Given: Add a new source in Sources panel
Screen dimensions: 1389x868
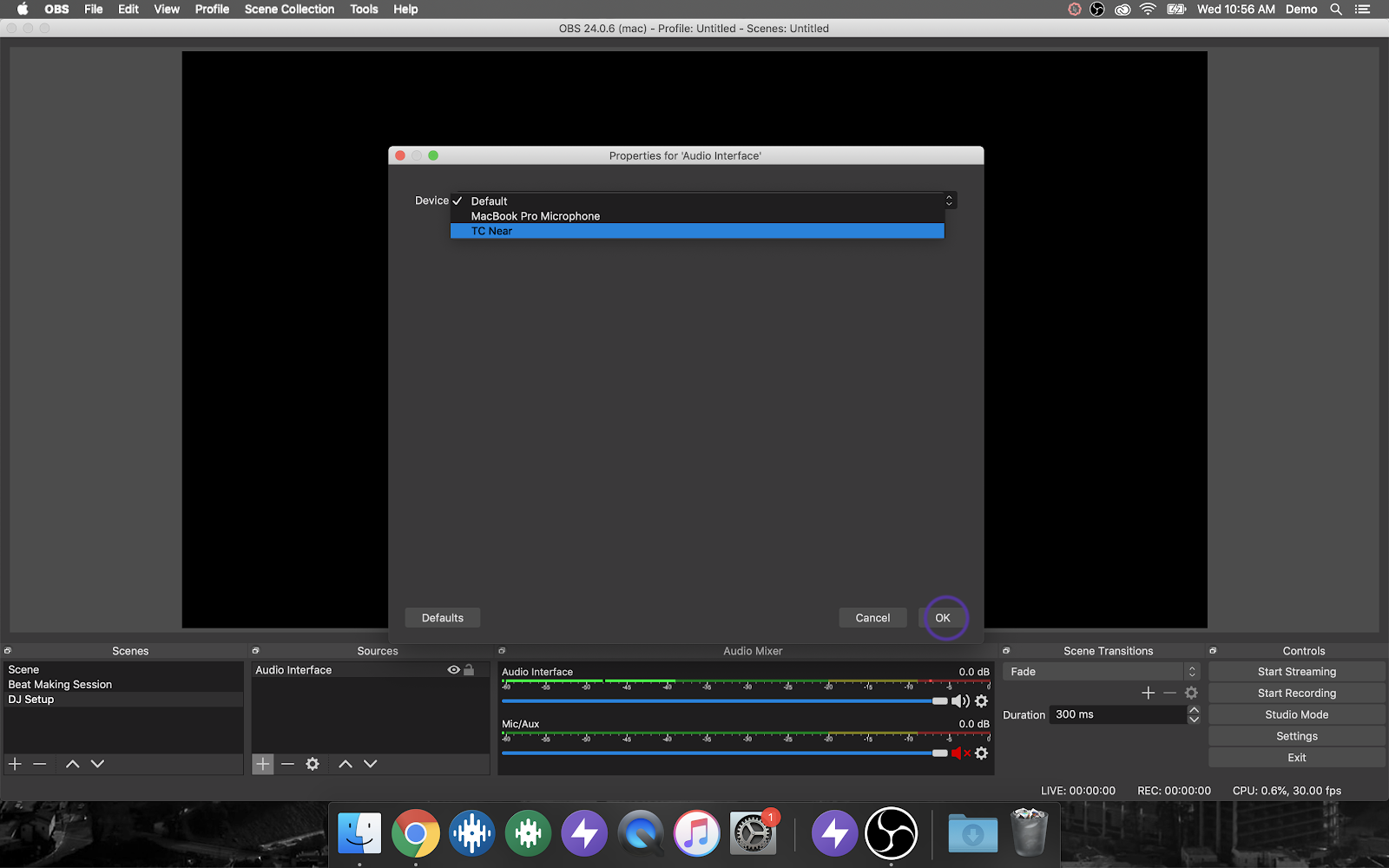Looking at the screenshot, I should 262,764.
